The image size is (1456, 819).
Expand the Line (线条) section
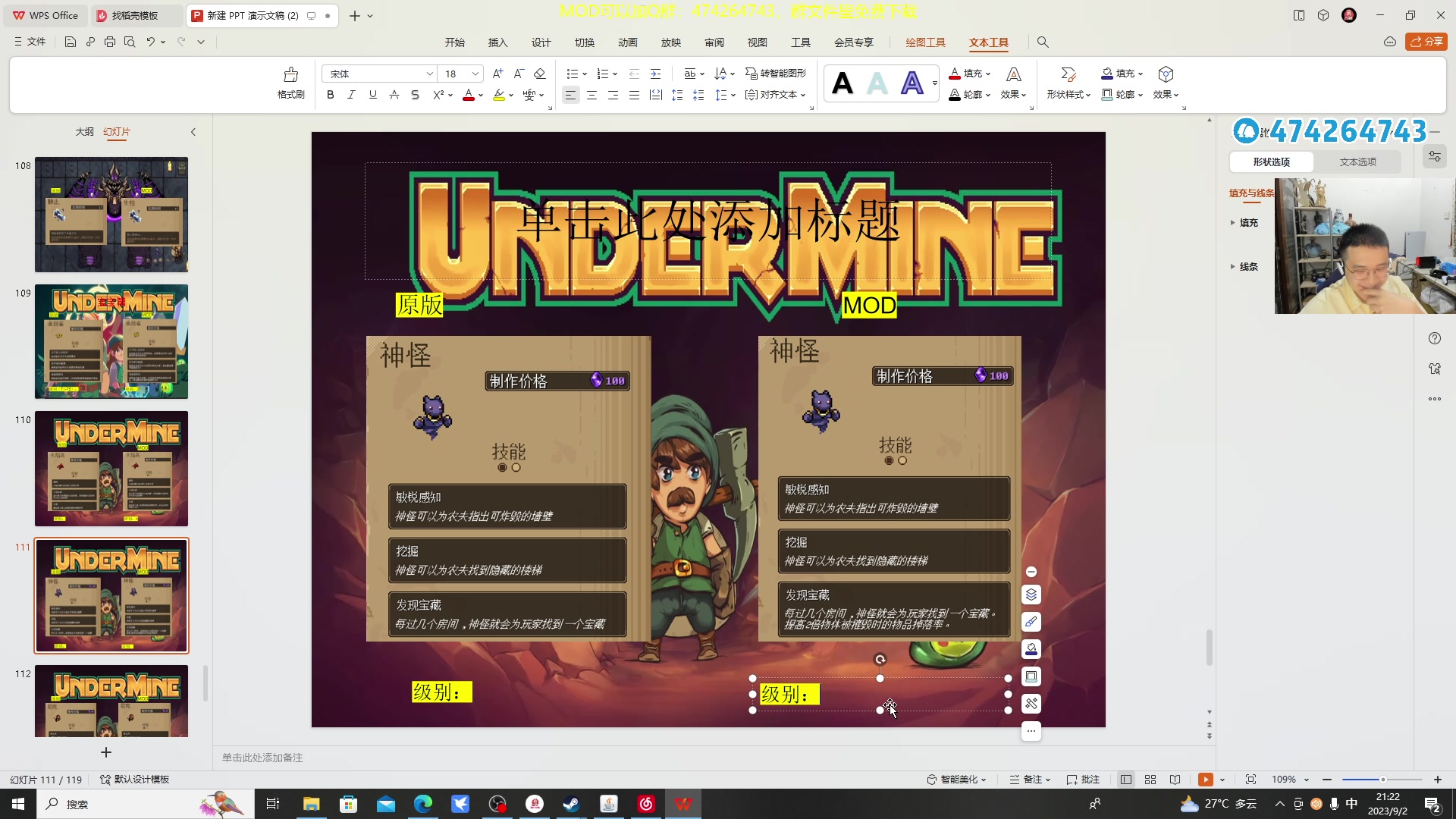pos(1244,267)
